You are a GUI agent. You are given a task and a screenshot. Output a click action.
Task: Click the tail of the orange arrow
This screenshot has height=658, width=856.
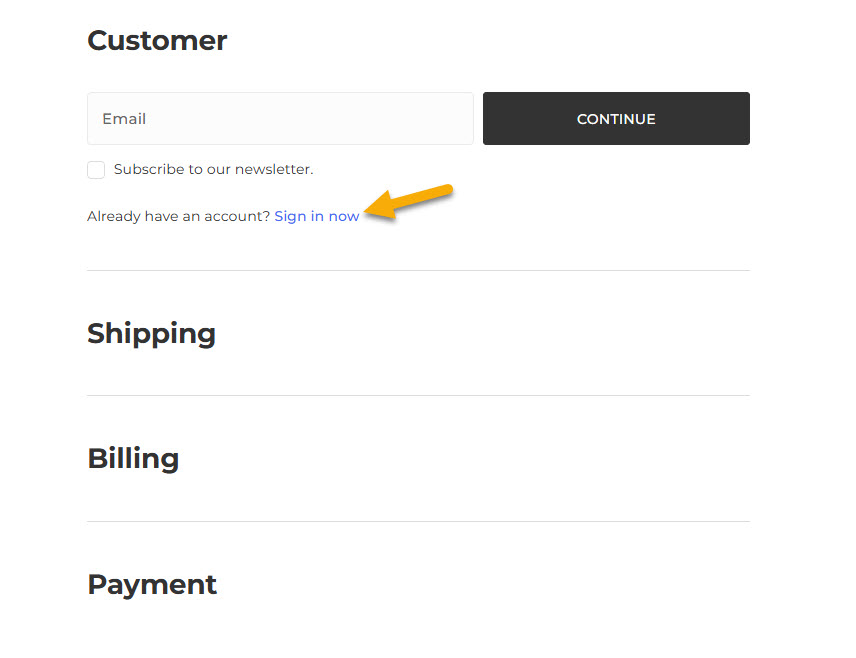(450, 189)
